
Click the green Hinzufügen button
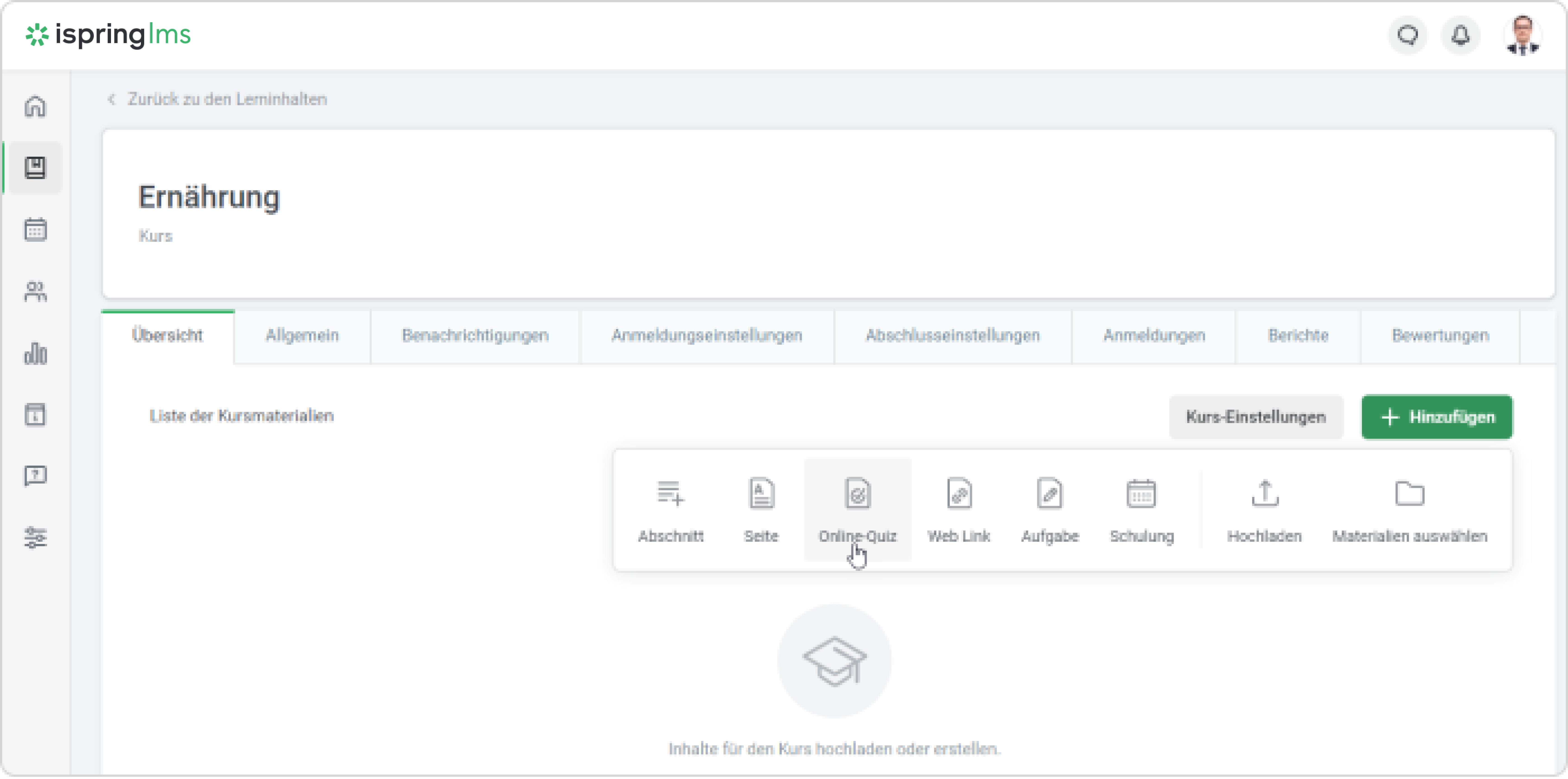tap(1437, 417)
